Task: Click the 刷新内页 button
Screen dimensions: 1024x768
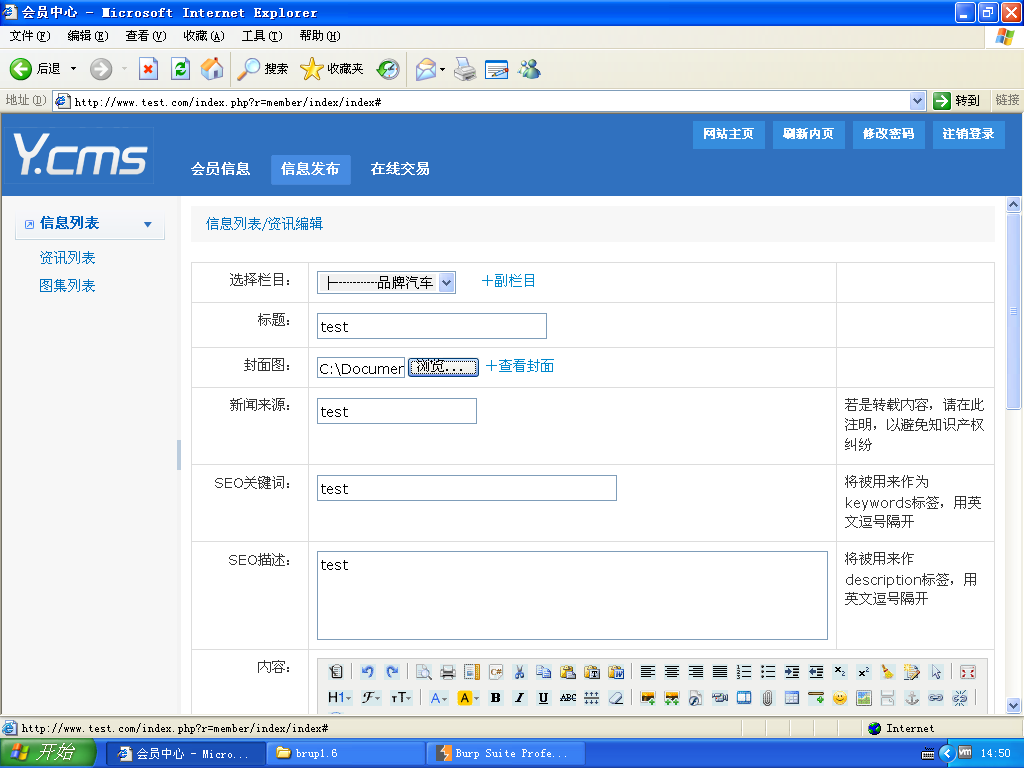Action: tap(808, 134)
